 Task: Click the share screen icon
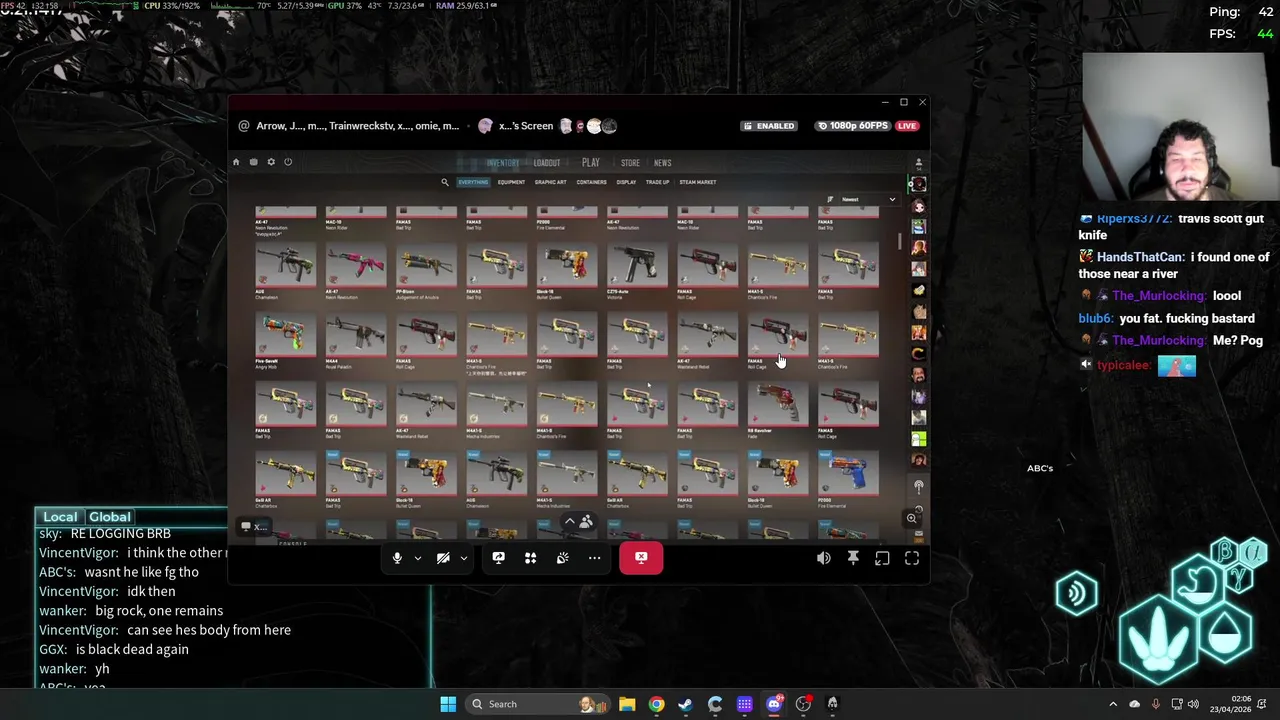point(498,558)
